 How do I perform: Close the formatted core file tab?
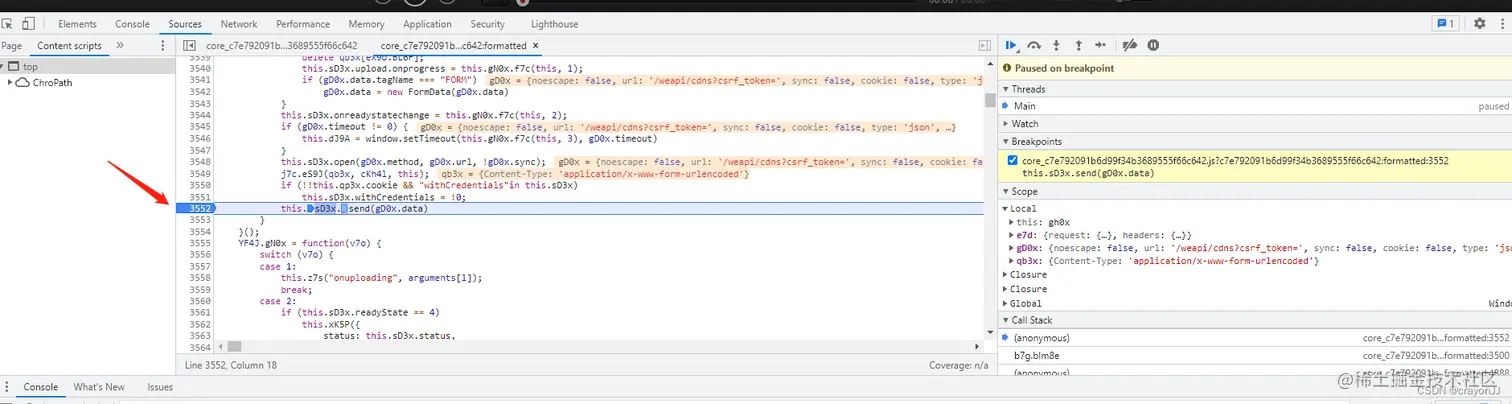(535, 46)
